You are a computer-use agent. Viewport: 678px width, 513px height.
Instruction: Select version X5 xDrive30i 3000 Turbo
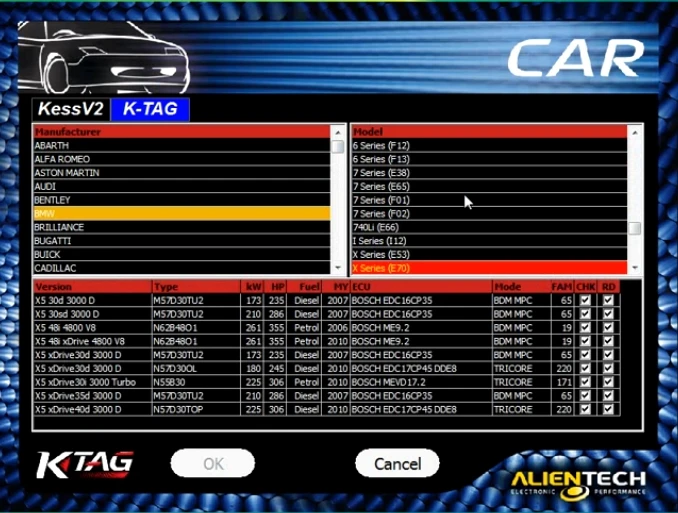point(93,382)
